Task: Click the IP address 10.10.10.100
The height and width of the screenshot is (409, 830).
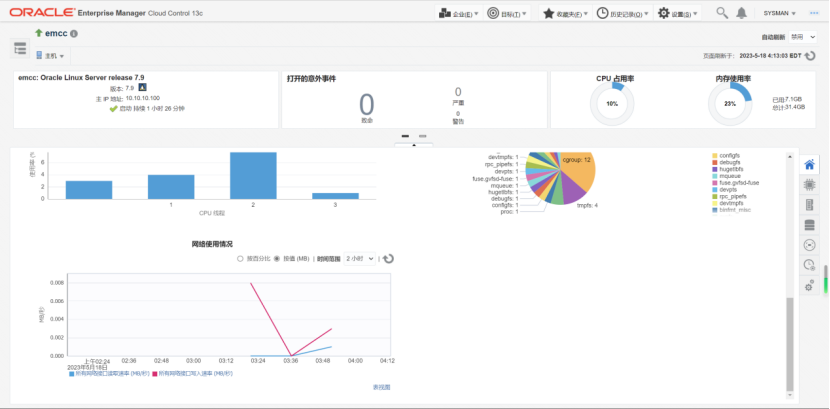Action: tap(142, 98)
